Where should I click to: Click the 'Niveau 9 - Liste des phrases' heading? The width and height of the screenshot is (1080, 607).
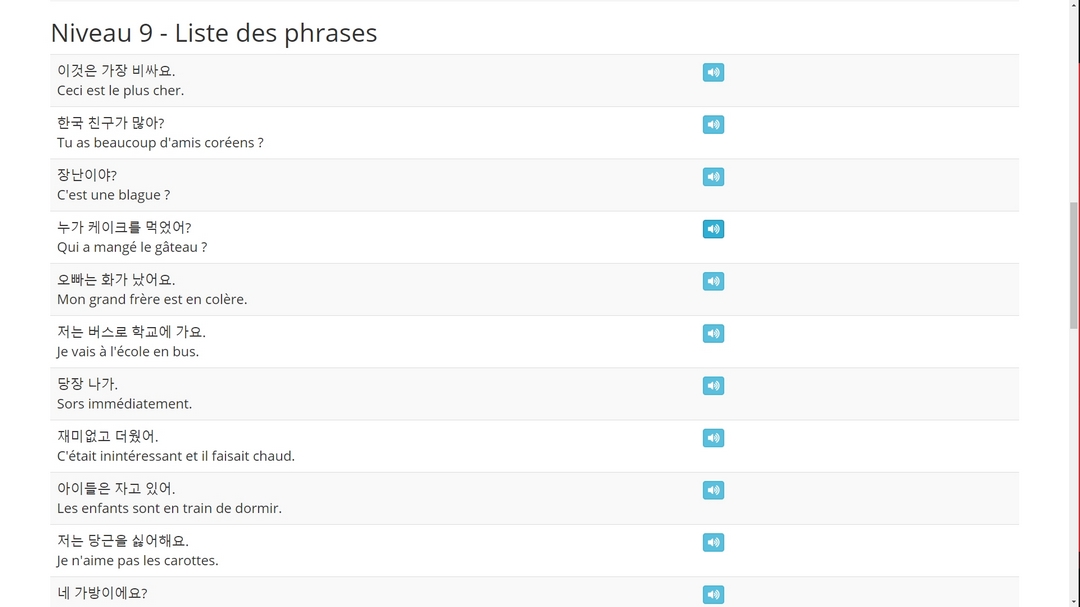click(x=214, y=33)
